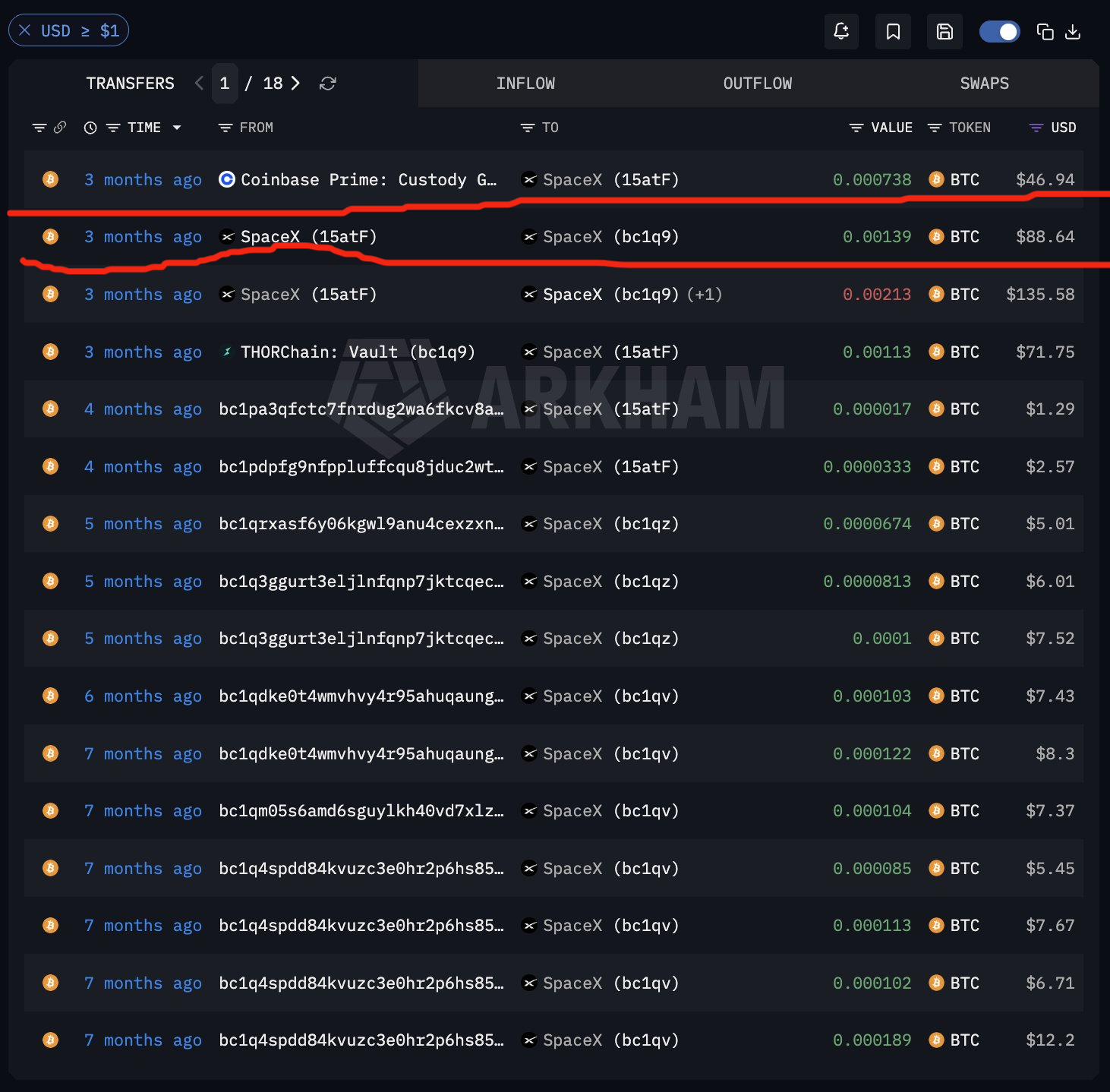Screen dimensions: 1110x1092
Task: Open filter next to the link icon
Action: (39, 128)
